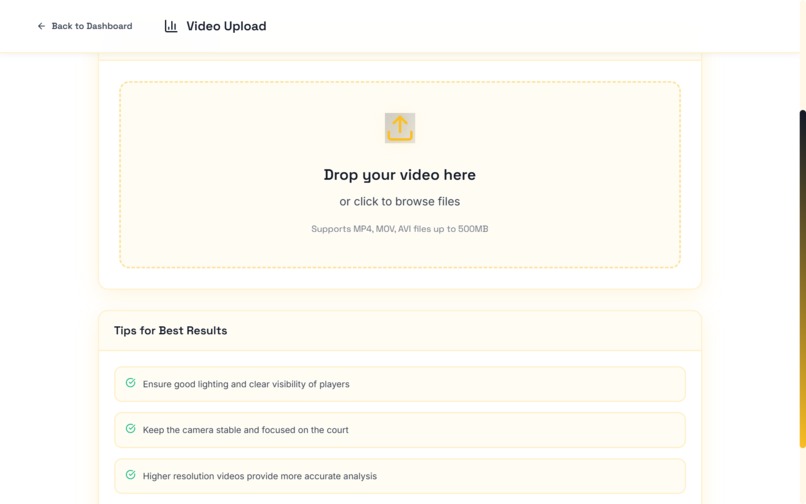Click 'or click to browse files' text
Screen dimensions: 806x504
[x=400, y=202]
